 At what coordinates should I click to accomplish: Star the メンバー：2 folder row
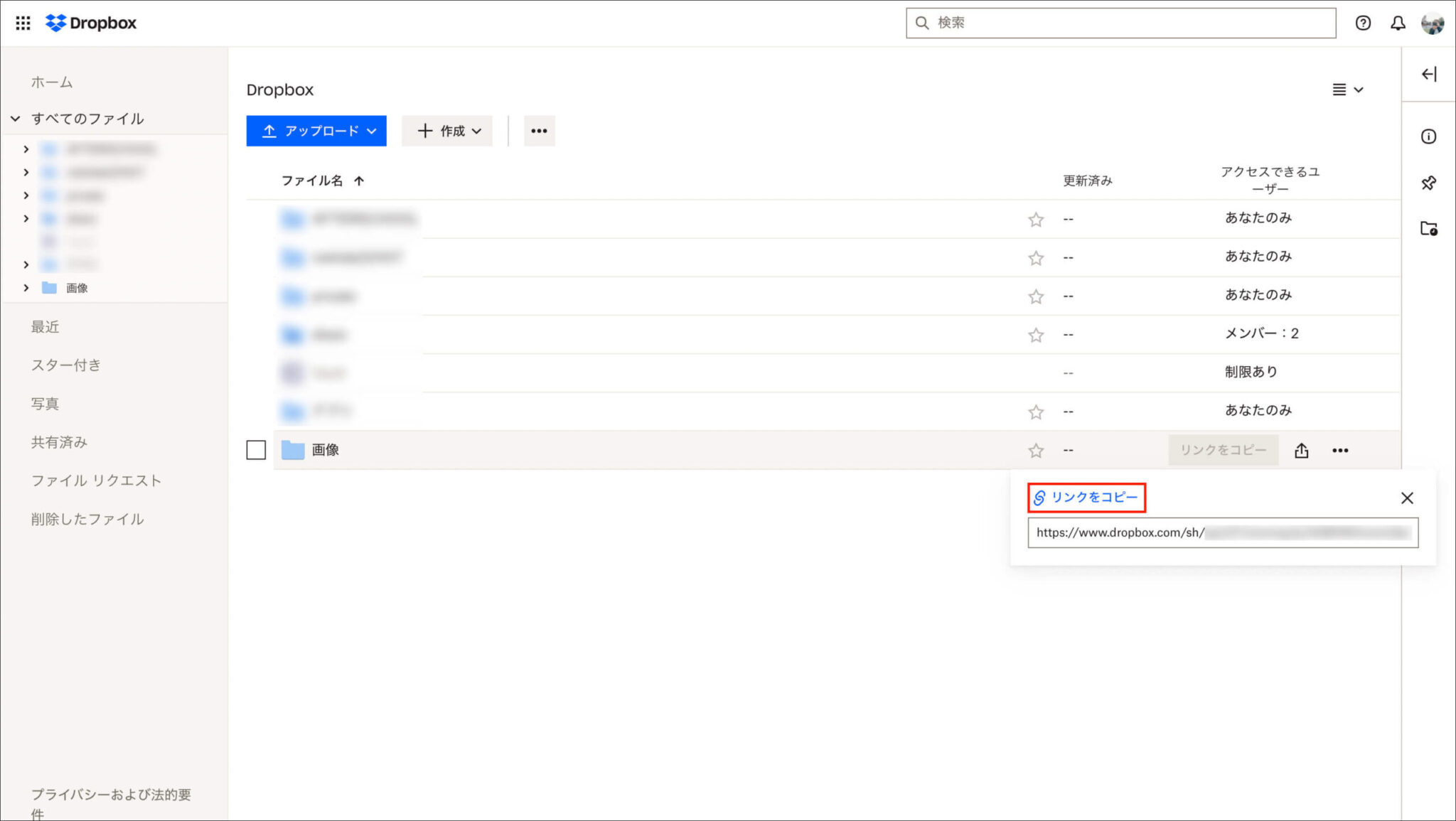pos(1036,335)
